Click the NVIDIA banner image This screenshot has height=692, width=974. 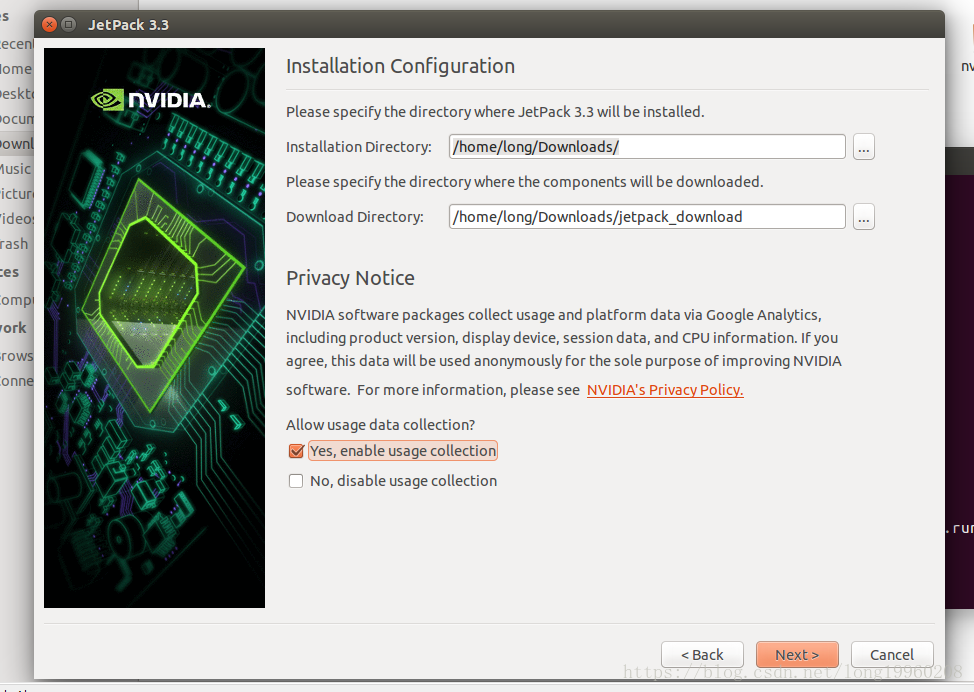pos(154,328)
